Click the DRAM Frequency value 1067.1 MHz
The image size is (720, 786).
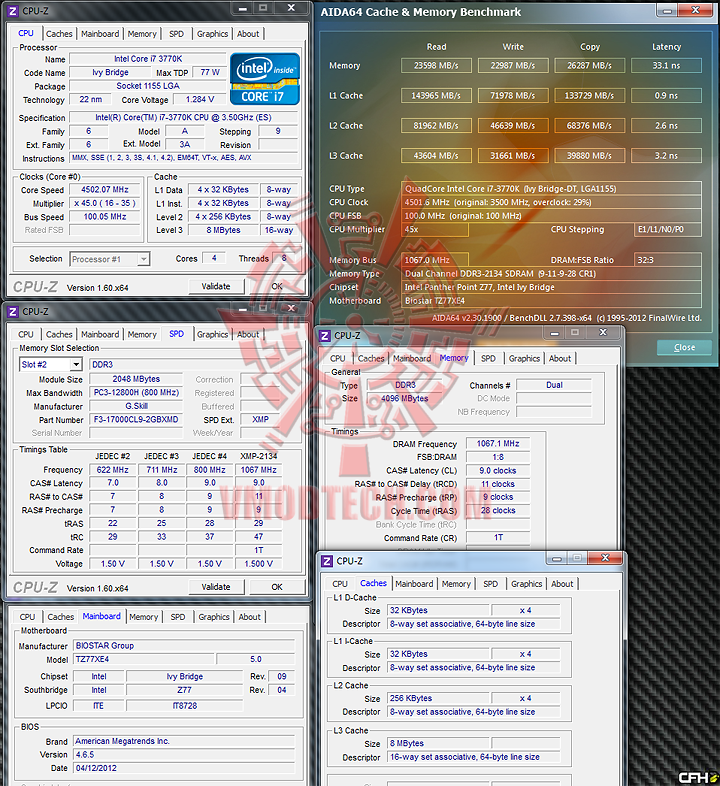pyautogui.click(x=498, y=444)
